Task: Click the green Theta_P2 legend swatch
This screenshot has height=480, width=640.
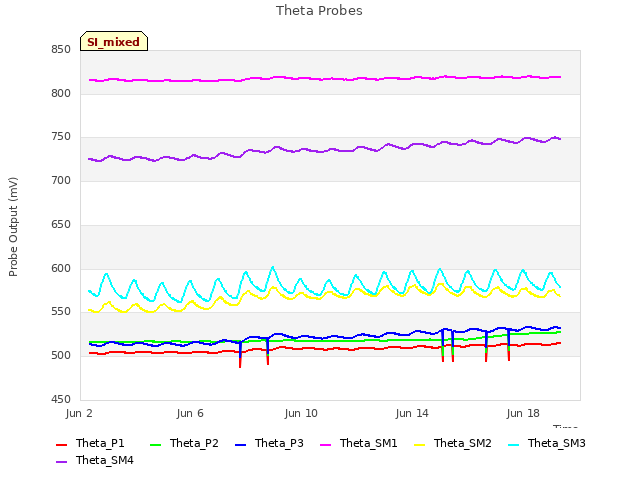Action: [x=156, y=444]
